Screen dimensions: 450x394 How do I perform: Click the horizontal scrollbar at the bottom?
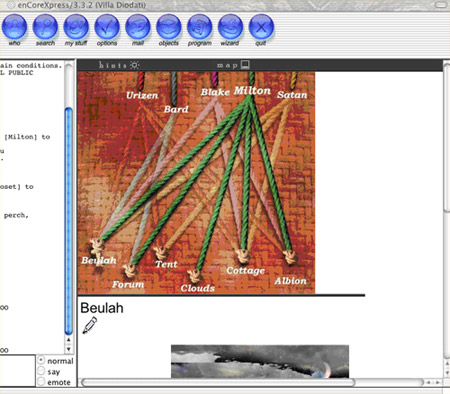tap(218, 382)
